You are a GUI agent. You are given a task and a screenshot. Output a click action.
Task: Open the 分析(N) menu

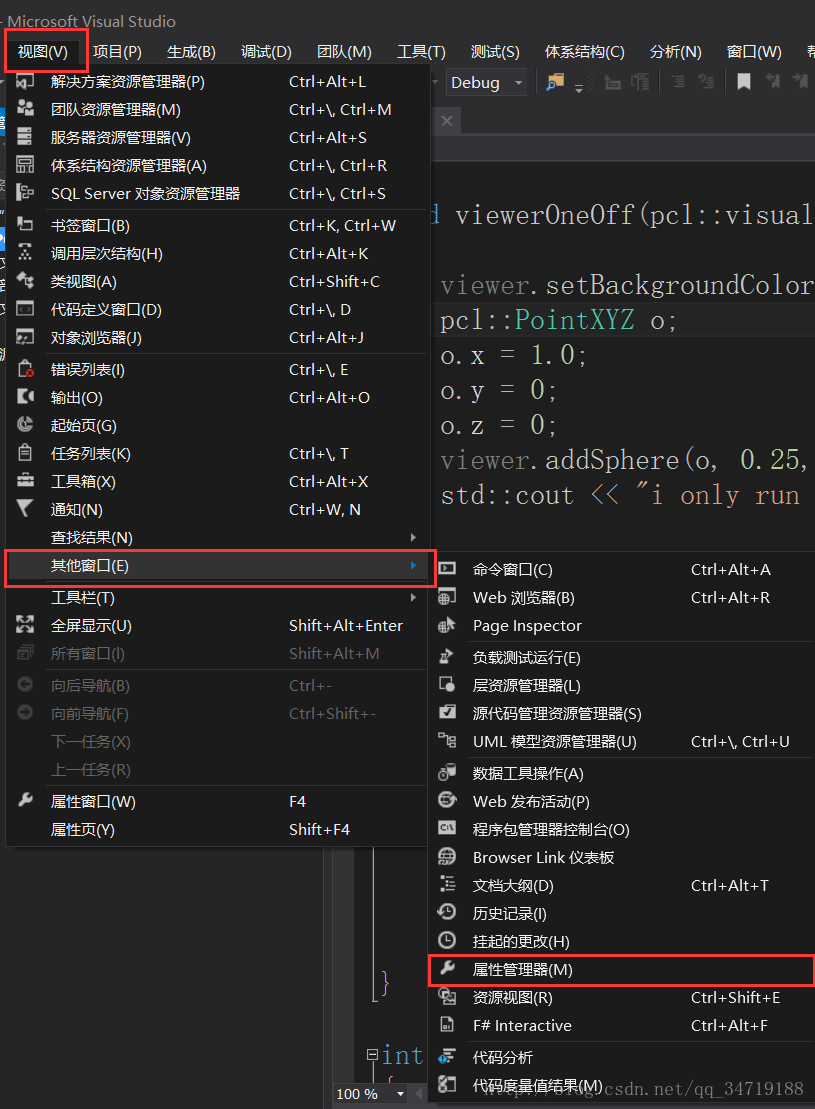pos(676,52)
